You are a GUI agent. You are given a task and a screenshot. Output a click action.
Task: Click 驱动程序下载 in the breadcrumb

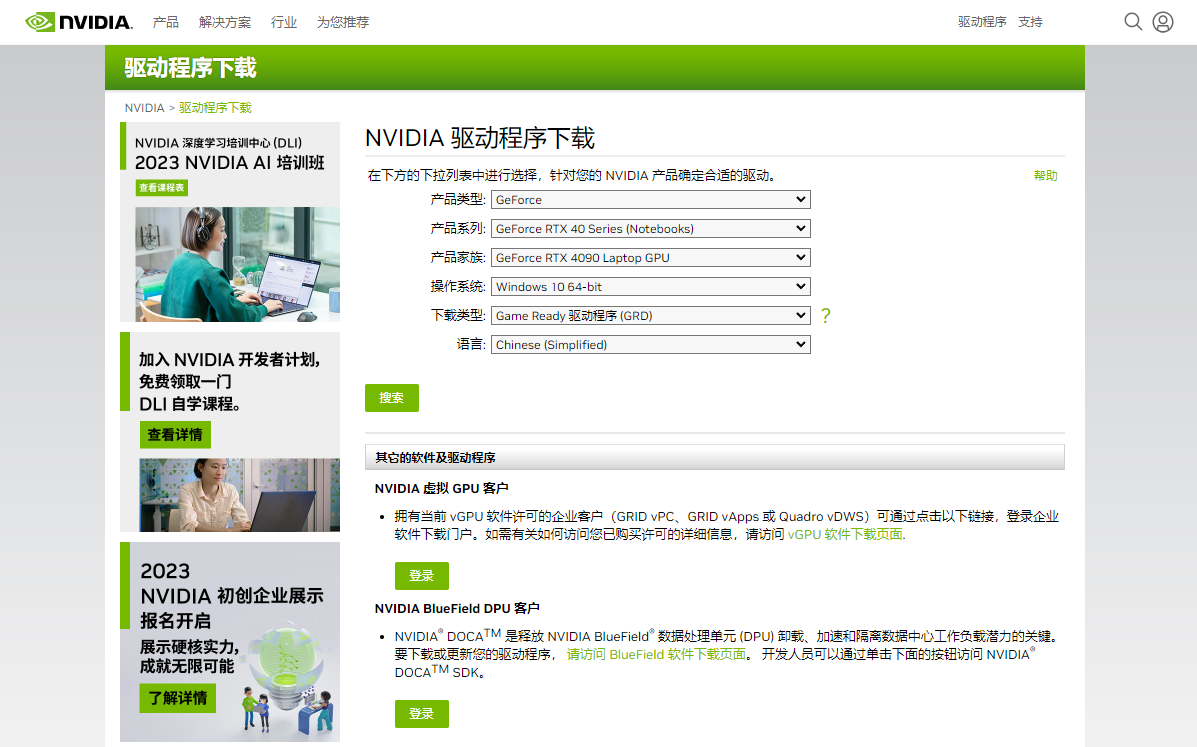[215, 108]
